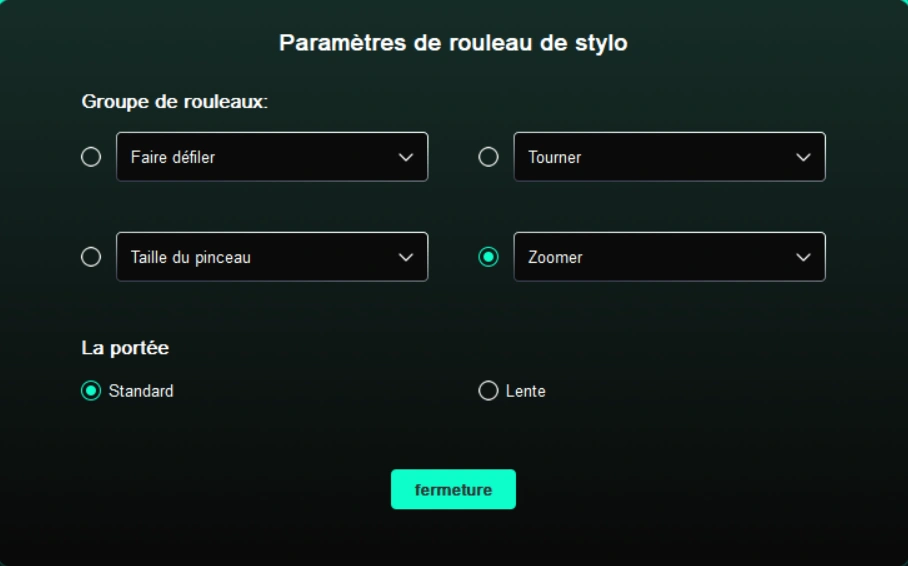Click the La portée section heading
Viewport: 908px width, 566px height.
(125, 348)
